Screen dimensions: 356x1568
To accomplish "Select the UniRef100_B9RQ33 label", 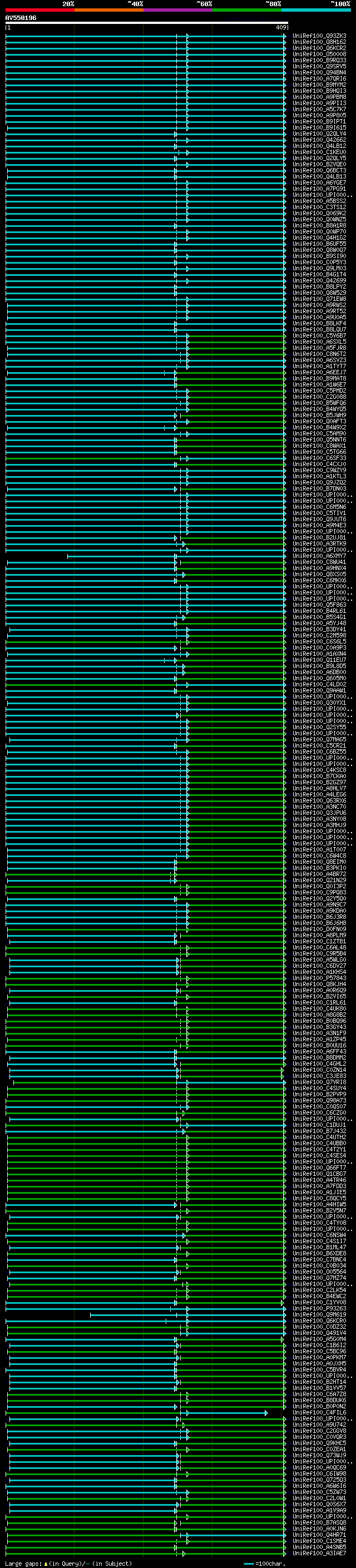I will [x=319, y=60].
